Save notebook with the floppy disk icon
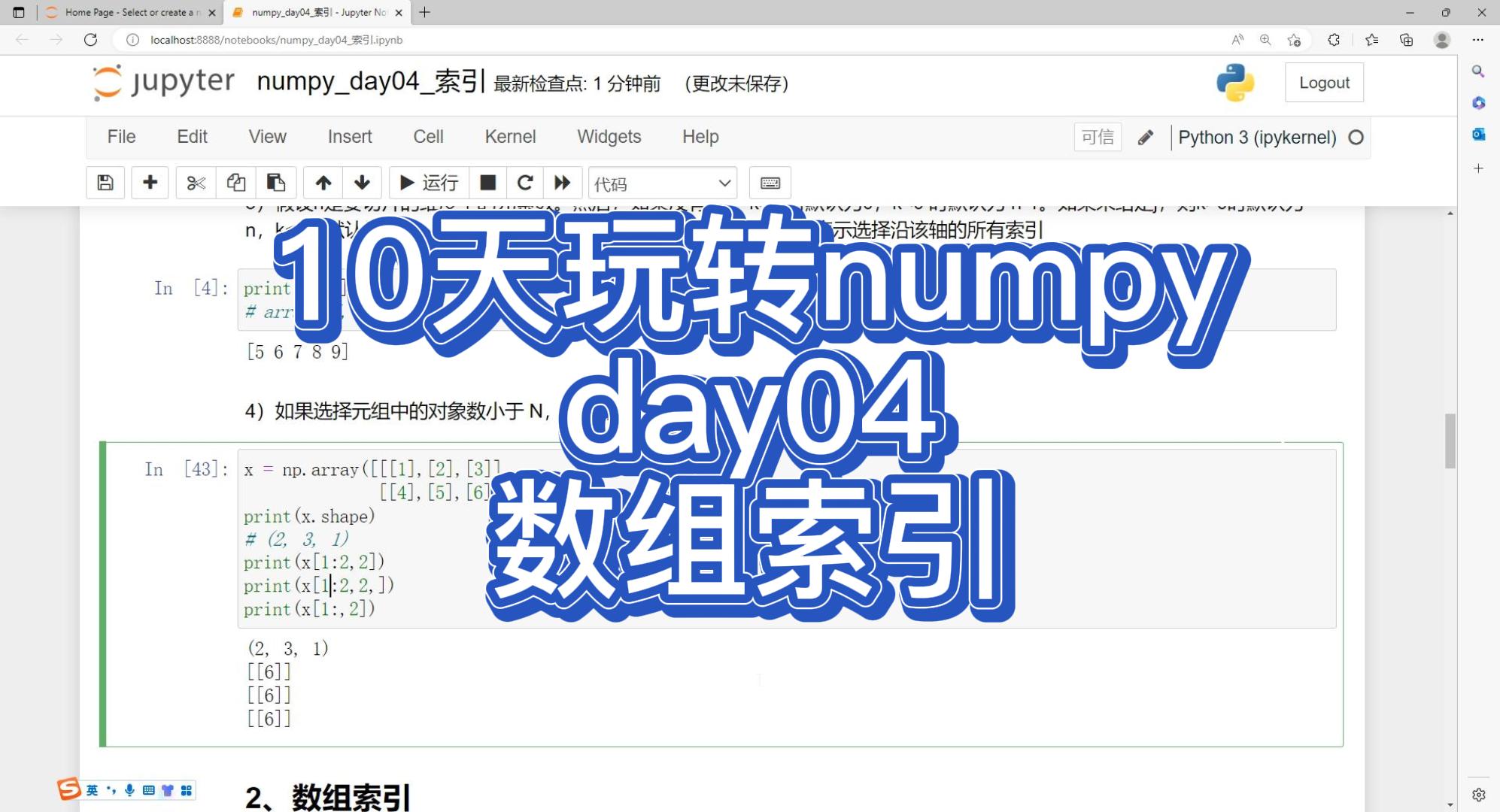The width and height of the screenshot is (1500, 812). pyautogui.click(x=105, y=183)
